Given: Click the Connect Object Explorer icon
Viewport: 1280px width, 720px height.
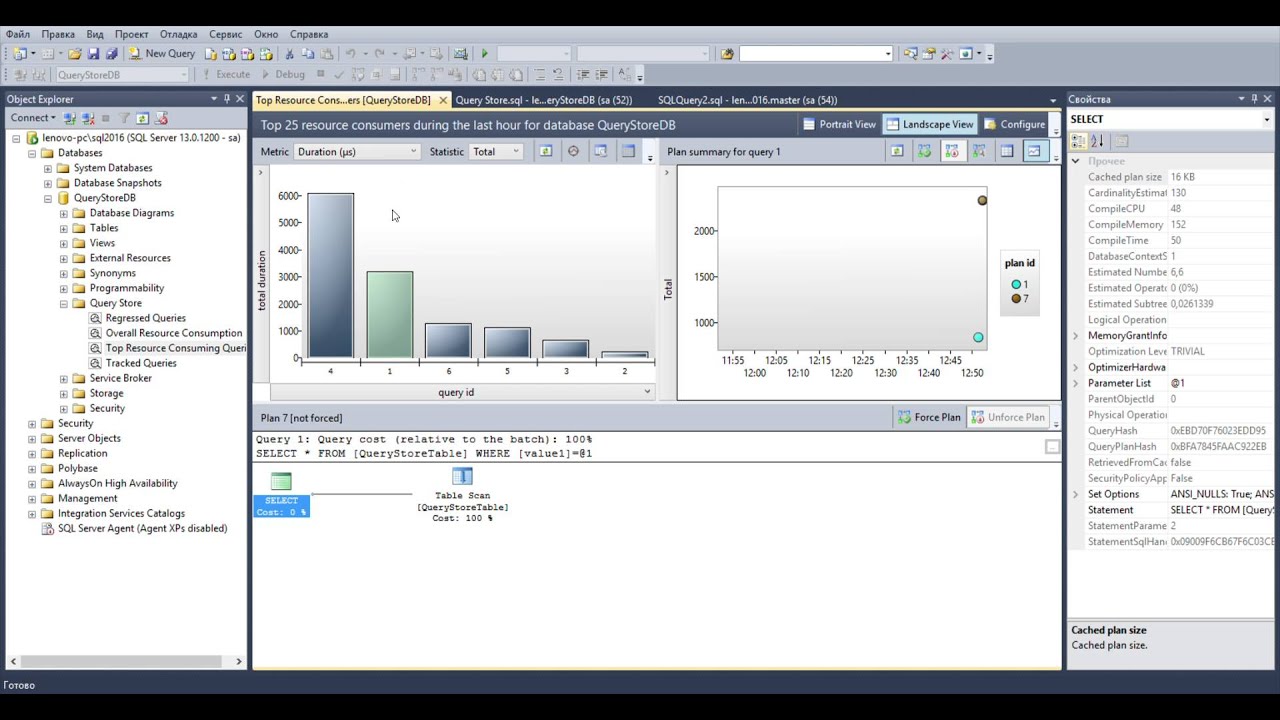Looking at the screenshot, I should click(x=70, y=118).
